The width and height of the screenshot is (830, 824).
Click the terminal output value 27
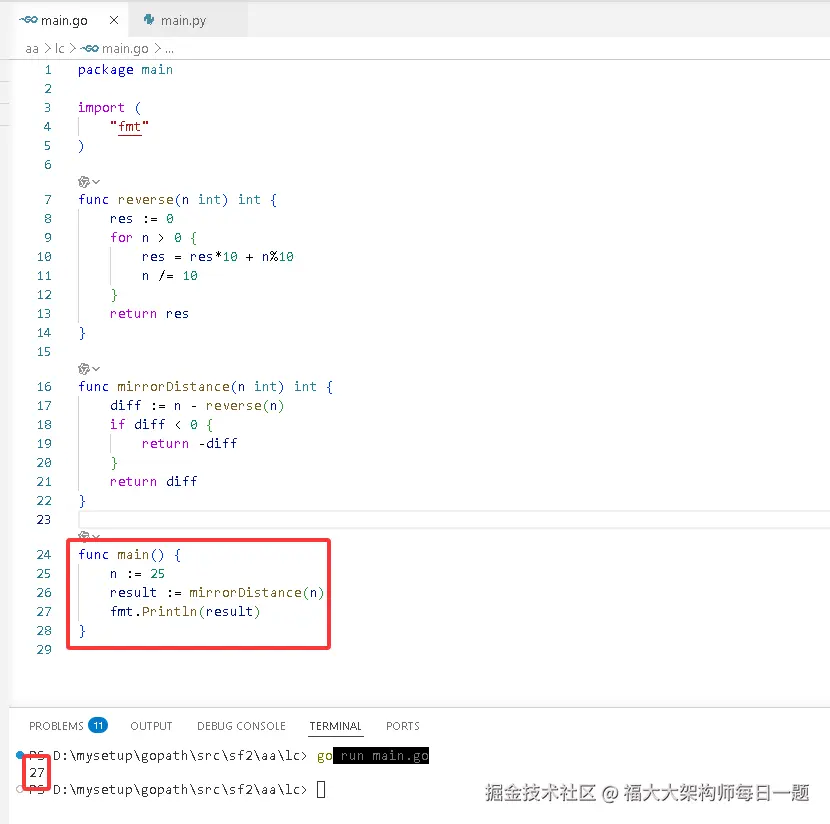pos(37,773)
